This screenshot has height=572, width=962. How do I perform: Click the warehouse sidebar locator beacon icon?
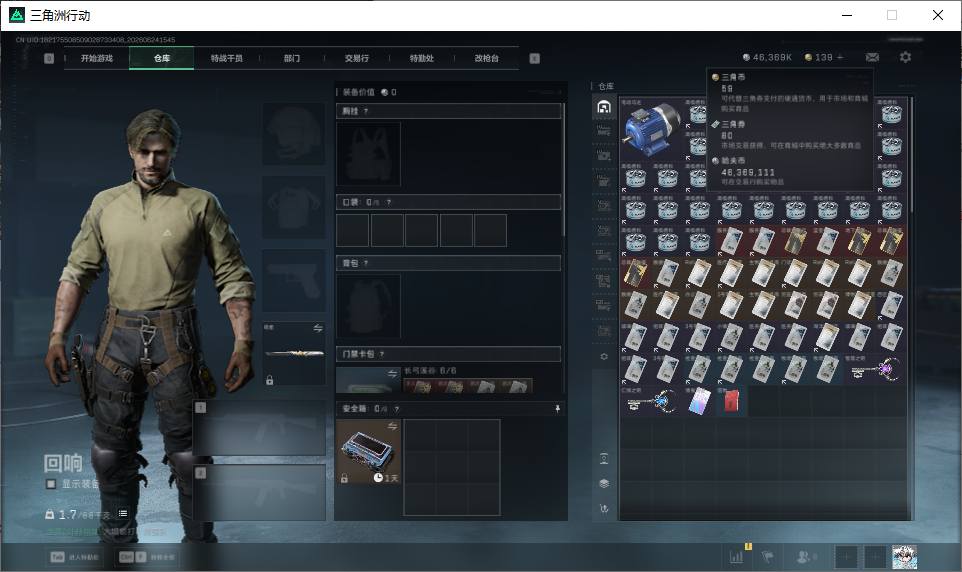click(604, 458)
